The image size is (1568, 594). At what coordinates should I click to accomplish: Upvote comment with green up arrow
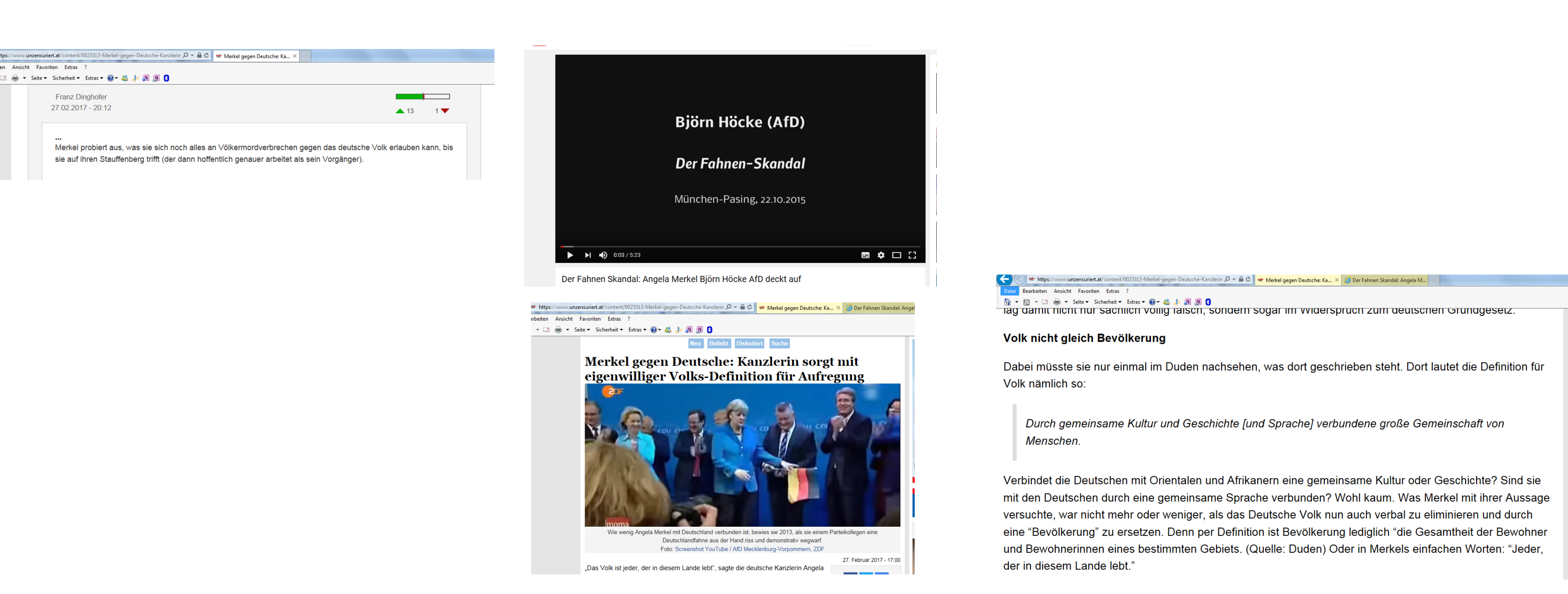[400, 111]
